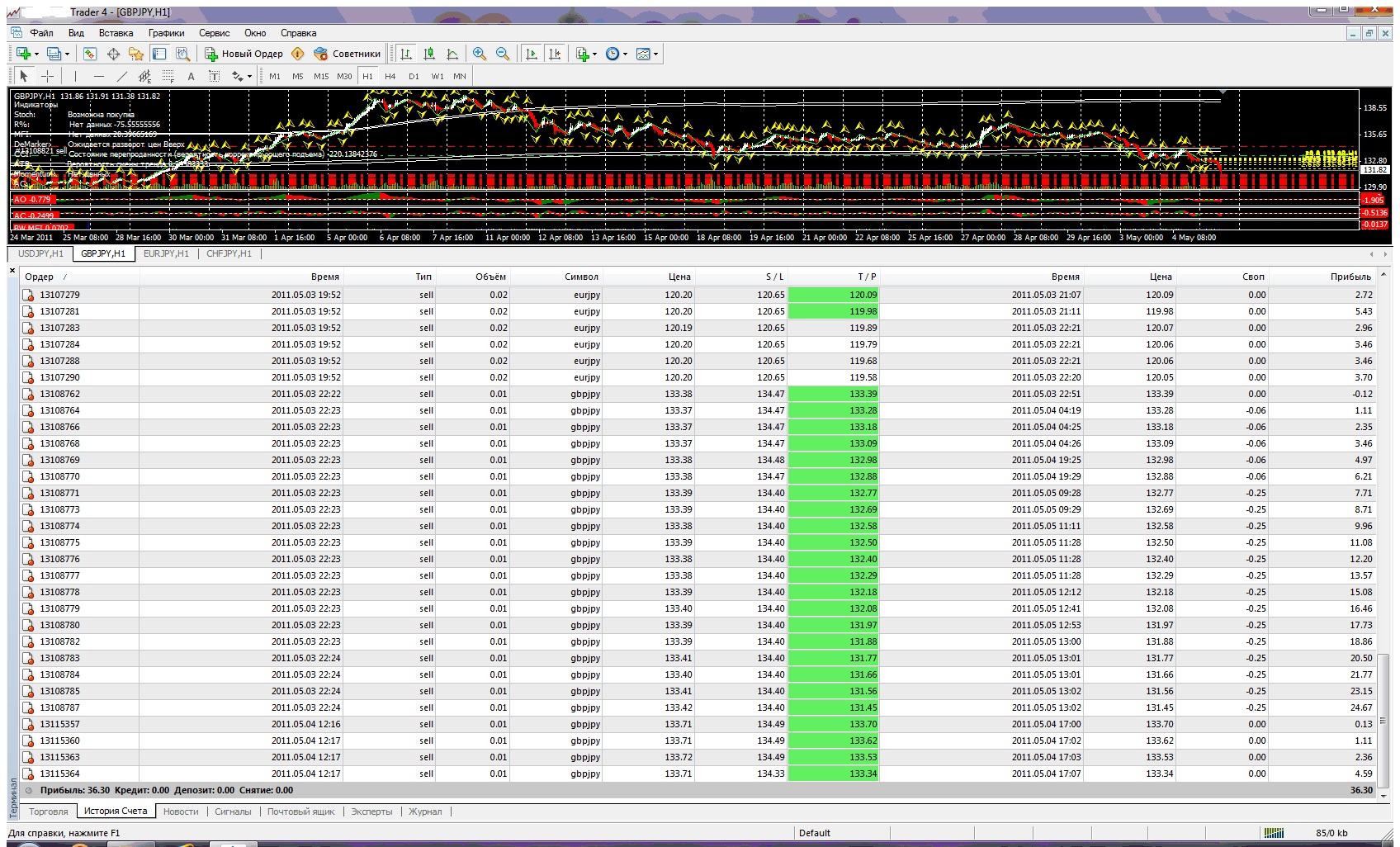Viewport: 1400px width, 847px height.
Task: Select the horizontal line drawing tool
Action: (x=99, y=76)
